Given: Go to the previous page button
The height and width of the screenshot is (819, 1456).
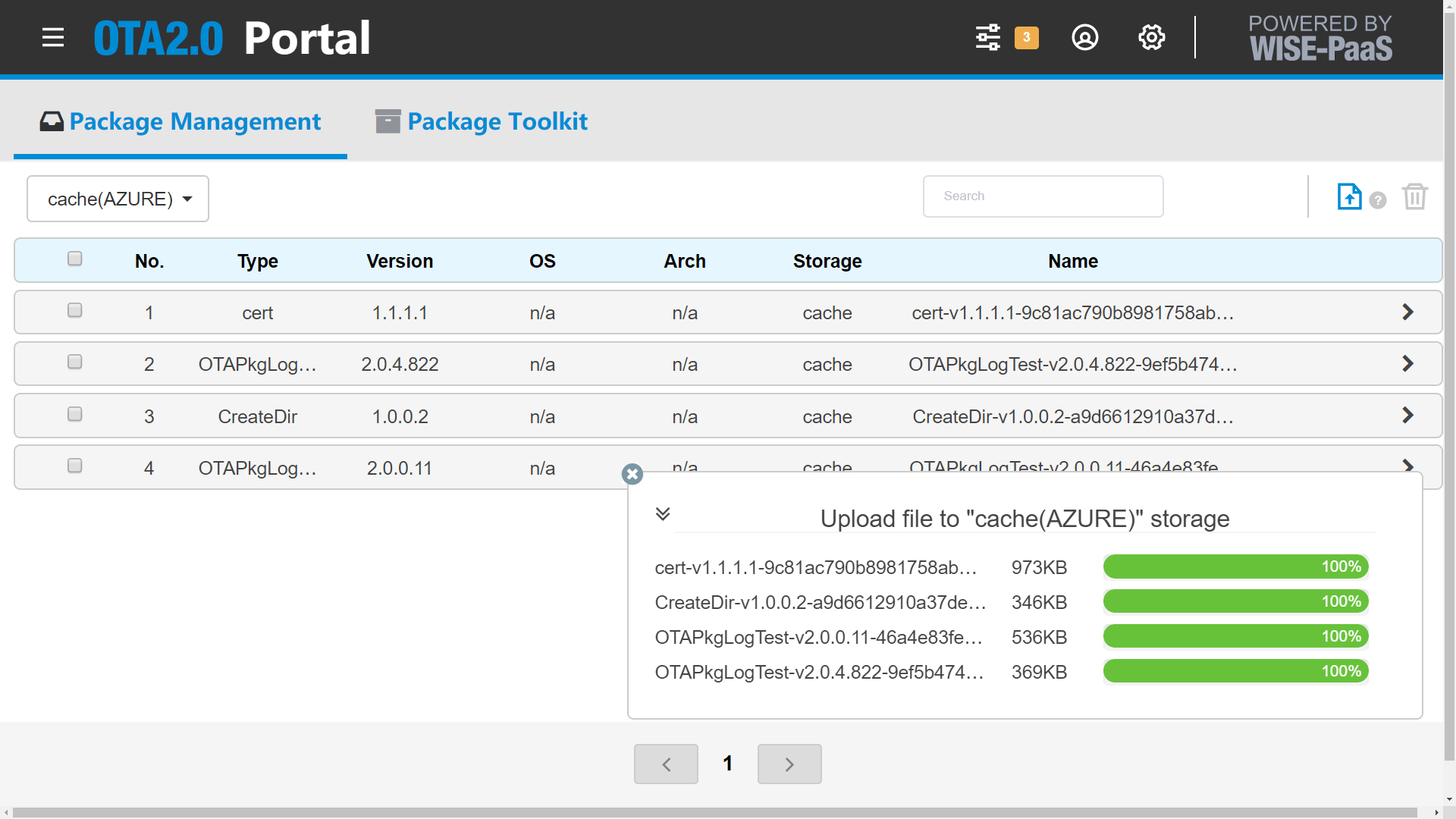Looking at the screenshot, I should point(666,764).
